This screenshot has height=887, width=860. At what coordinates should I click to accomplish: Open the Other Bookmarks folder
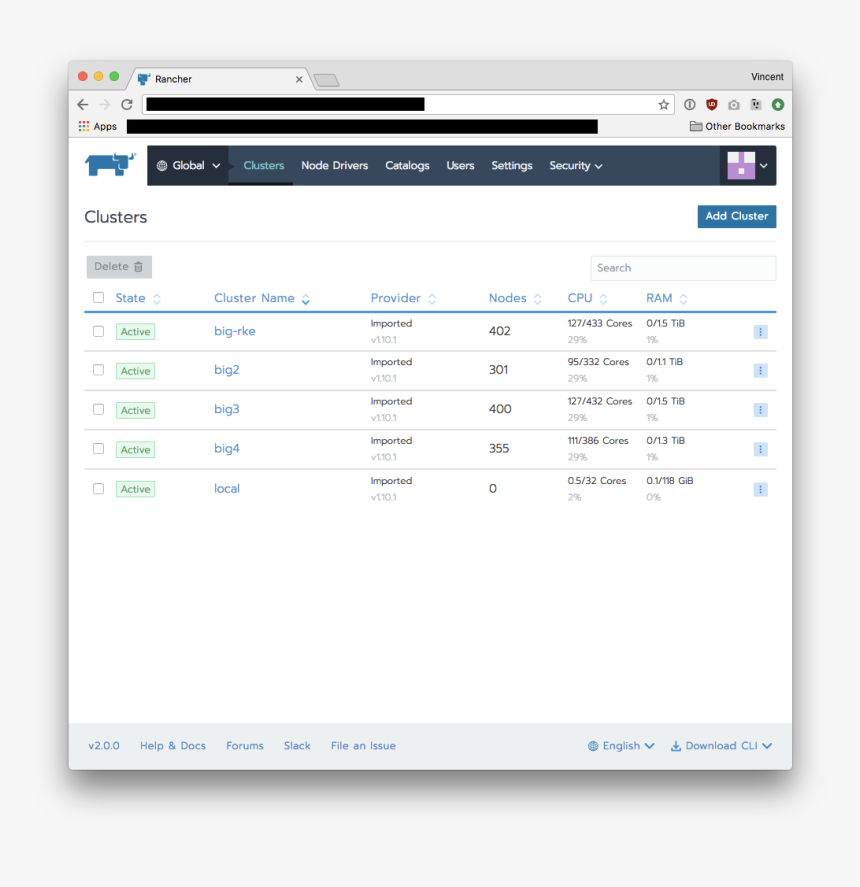pyautogui.click(x=737, y=127)
